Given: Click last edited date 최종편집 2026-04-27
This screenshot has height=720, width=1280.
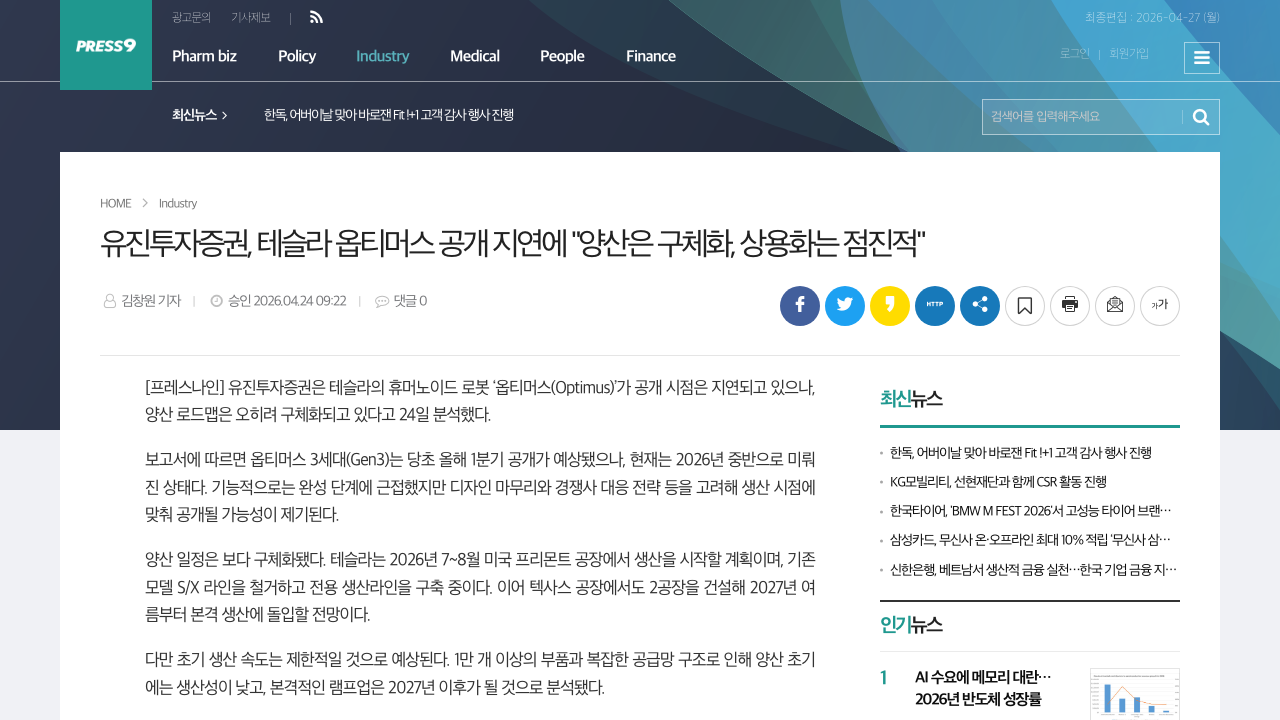Looking at the screenshot, I should click(1152, 17).
